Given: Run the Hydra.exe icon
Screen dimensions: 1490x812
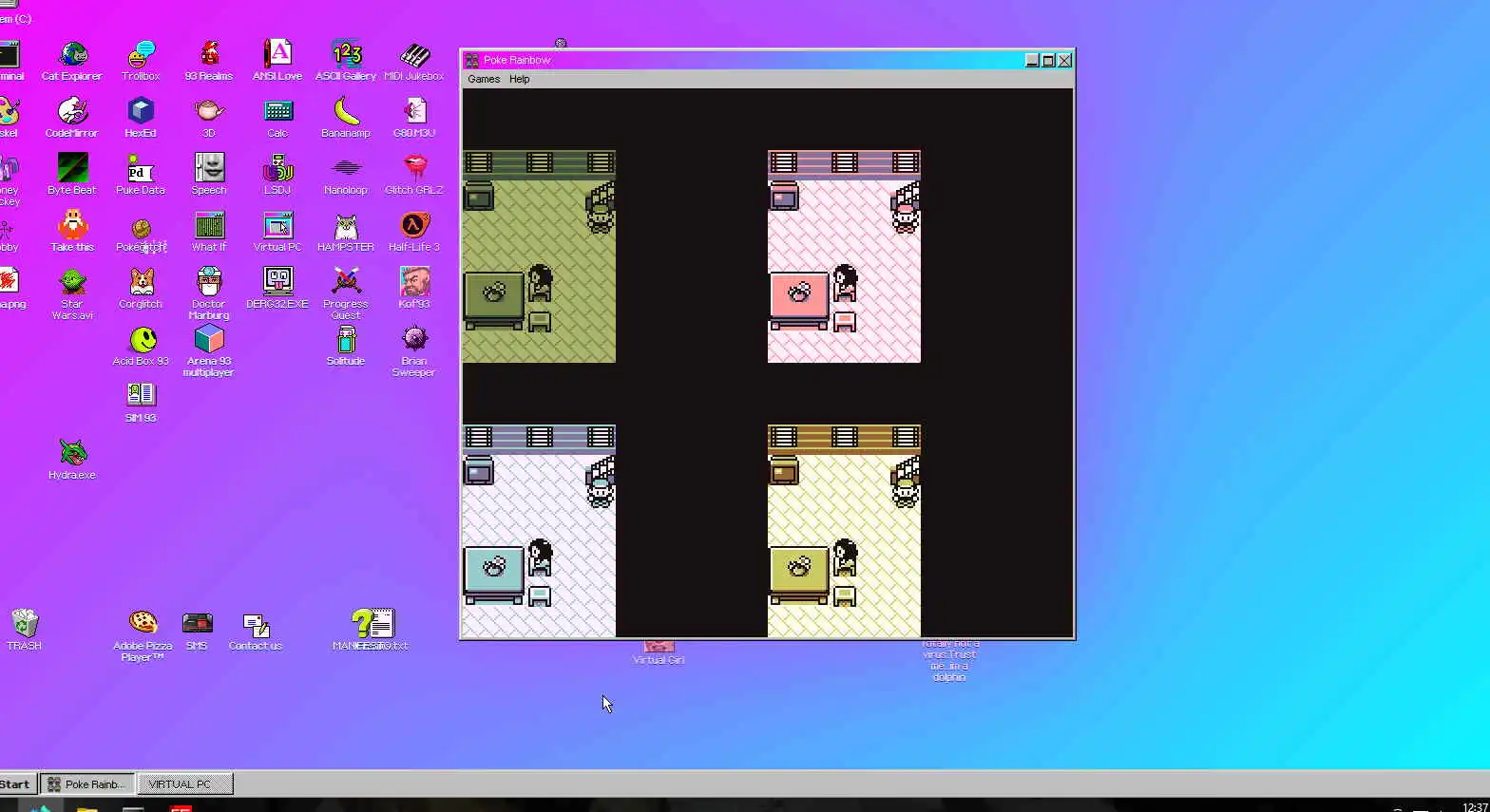Looking at the screenshot, I should [72, 460].
